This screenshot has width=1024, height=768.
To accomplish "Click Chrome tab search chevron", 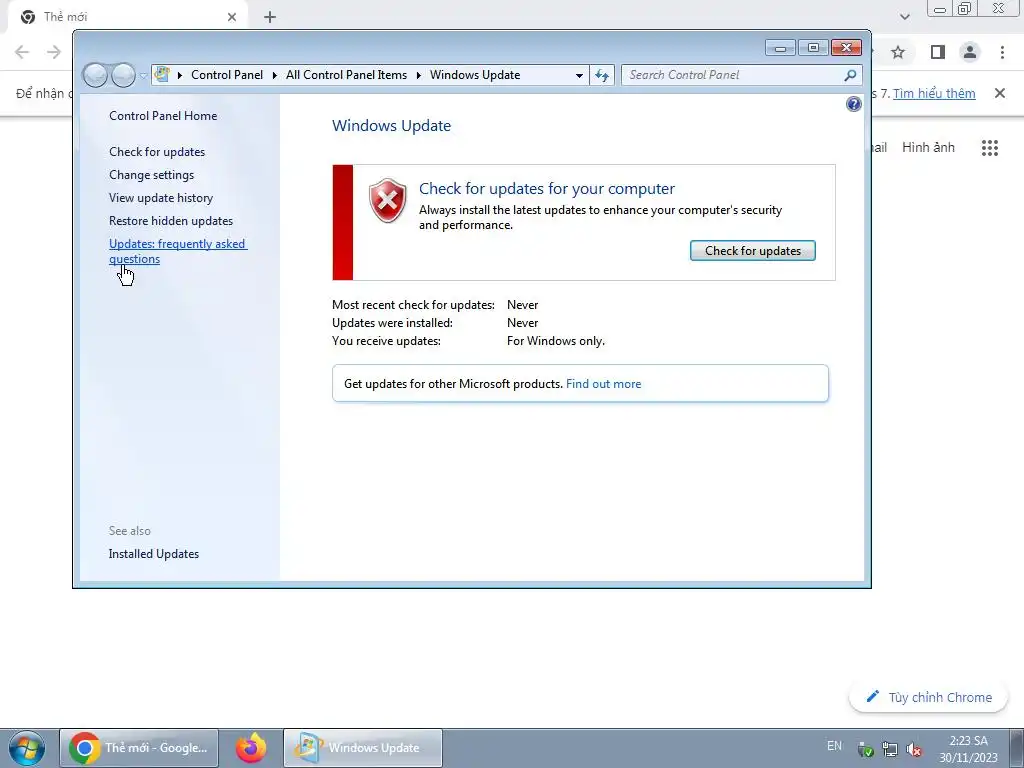I will tap(904, 17).
